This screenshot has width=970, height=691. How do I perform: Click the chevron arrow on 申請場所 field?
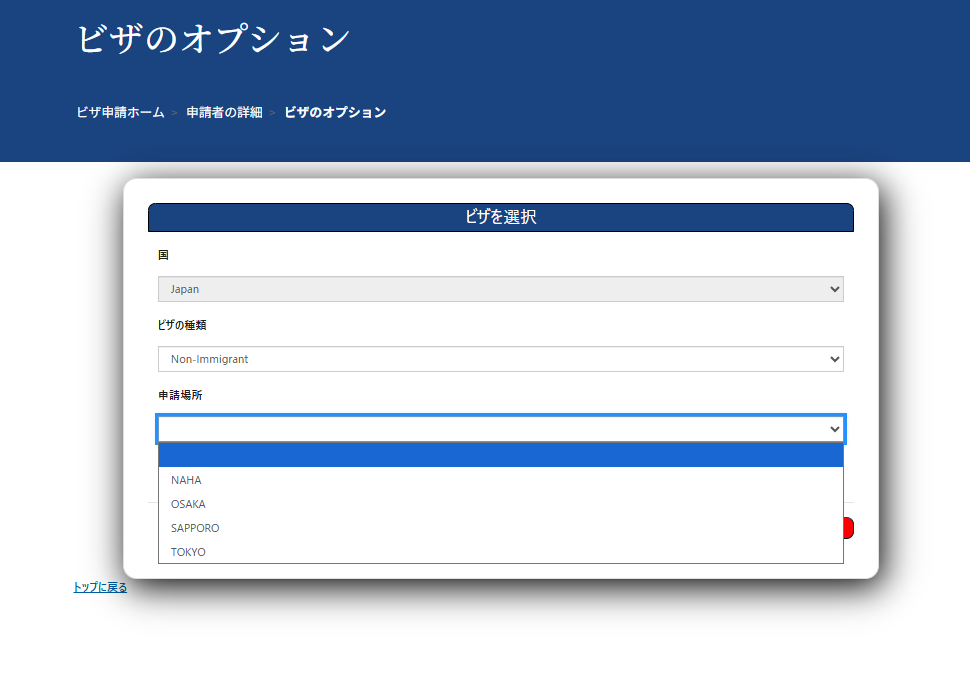point(835,429)
